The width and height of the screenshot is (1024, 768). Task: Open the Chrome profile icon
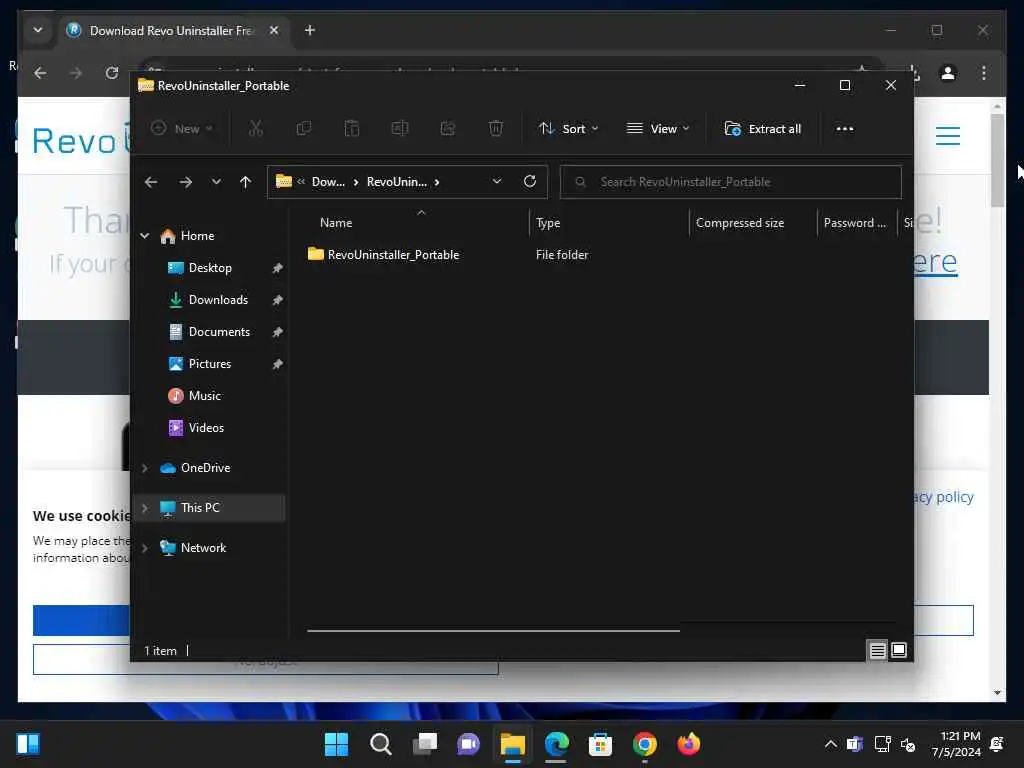[x=948, y=73]
